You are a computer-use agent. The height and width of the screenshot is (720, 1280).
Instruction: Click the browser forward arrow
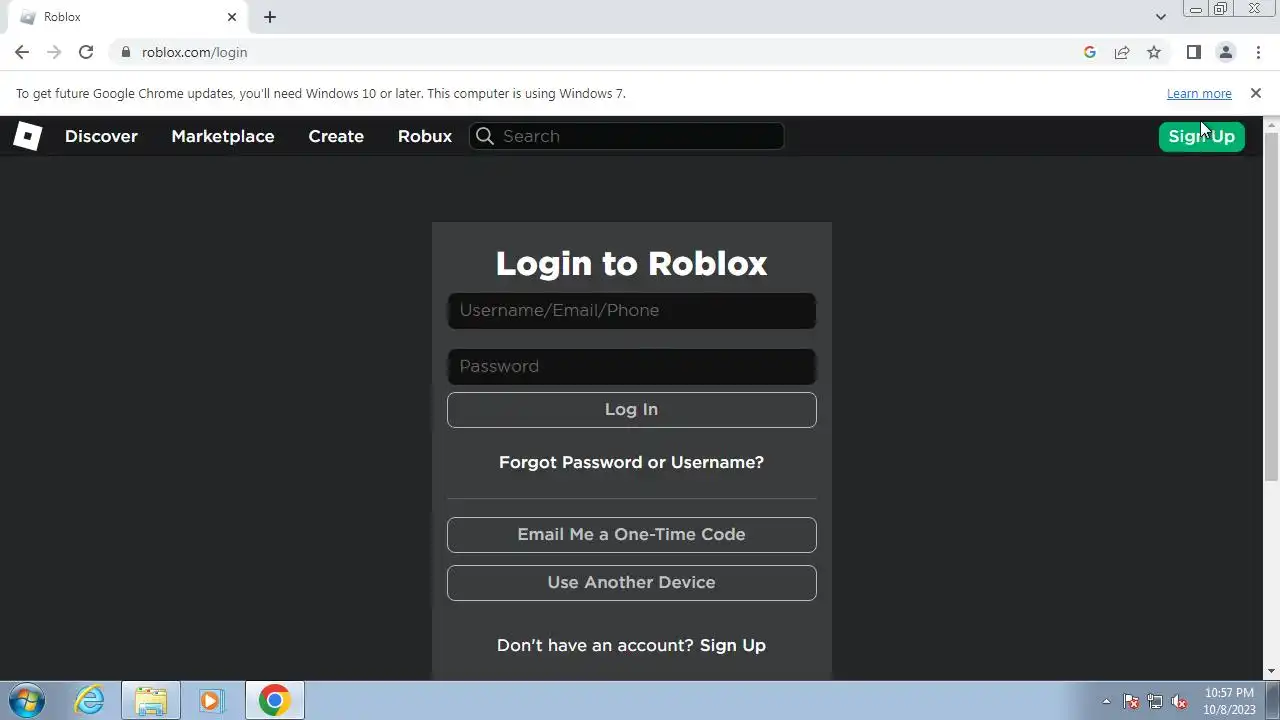(54, 52)
